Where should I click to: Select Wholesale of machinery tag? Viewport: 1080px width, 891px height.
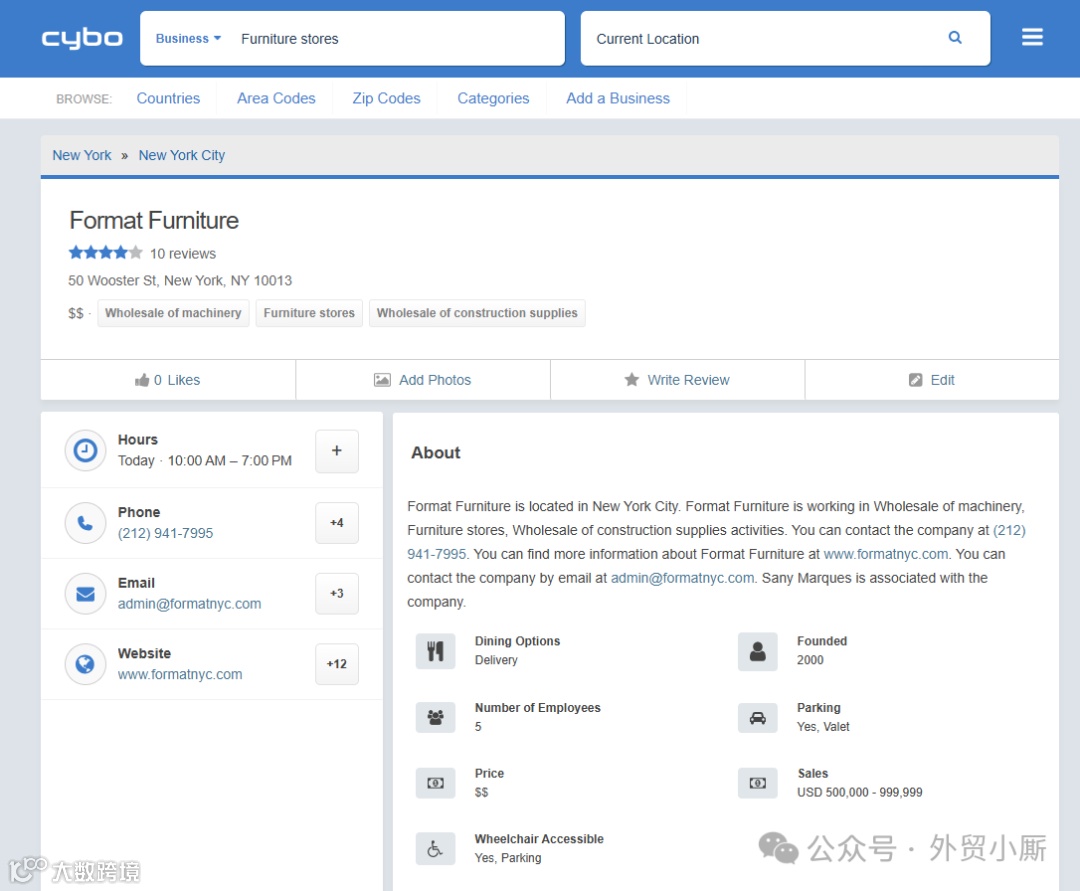tap(173, 313)
